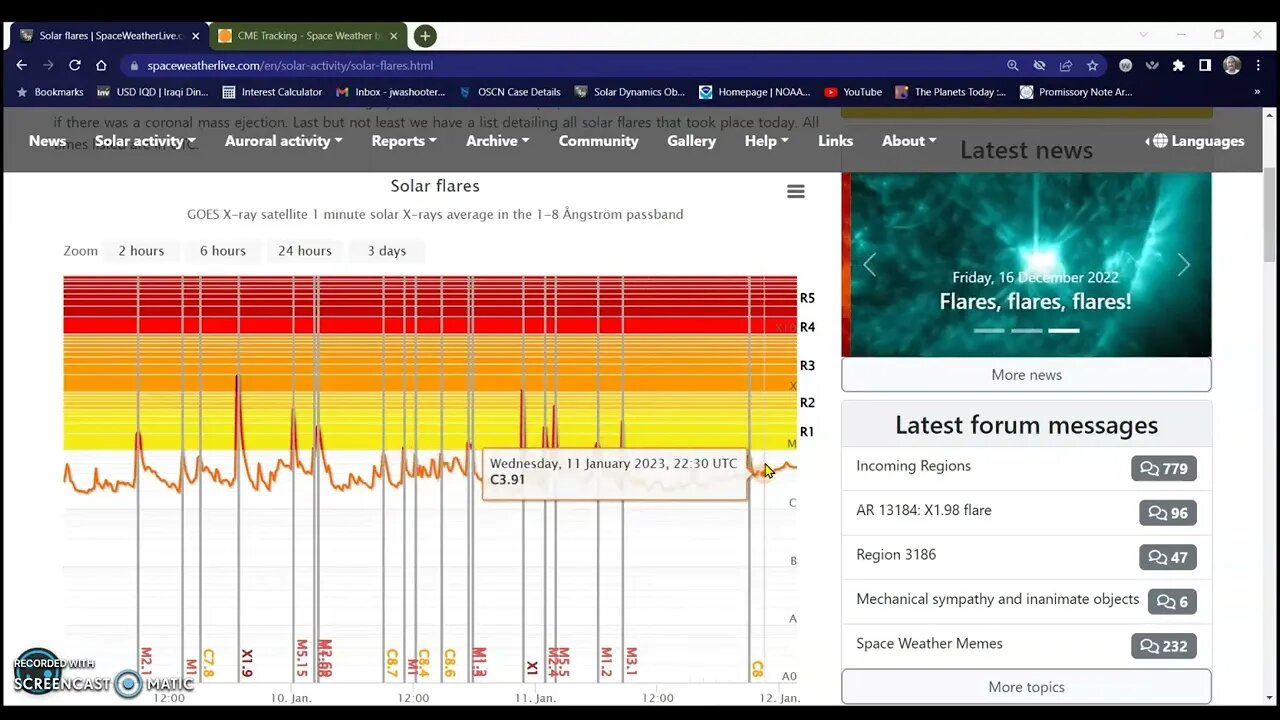1280x720 pixels.
Task: Expand the About dropdown
Action: (909, 141)
